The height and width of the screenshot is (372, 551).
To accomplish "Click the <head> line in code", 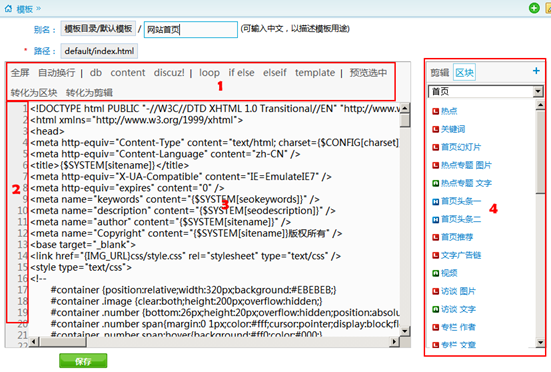I will point(47,131).
